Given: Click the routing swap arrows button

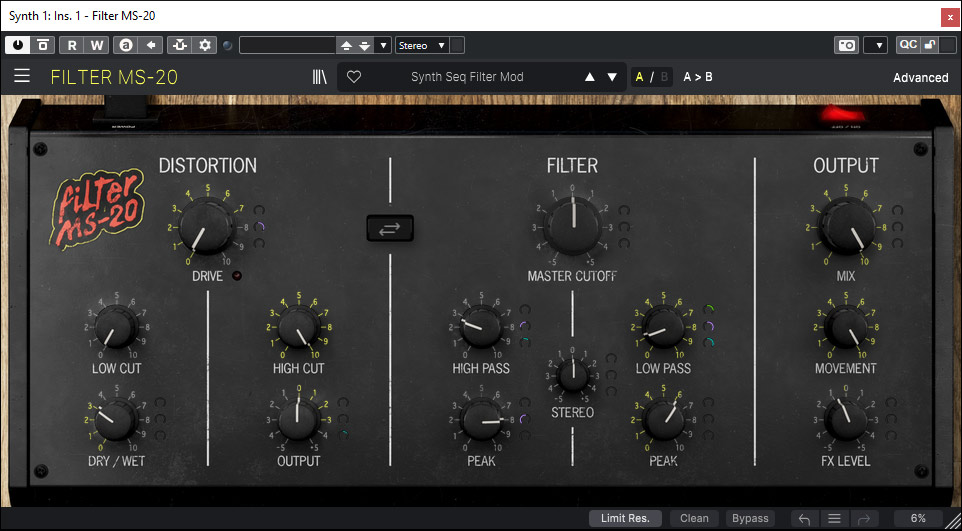Looking at the screenshot, I should click(x=389, y=229).
